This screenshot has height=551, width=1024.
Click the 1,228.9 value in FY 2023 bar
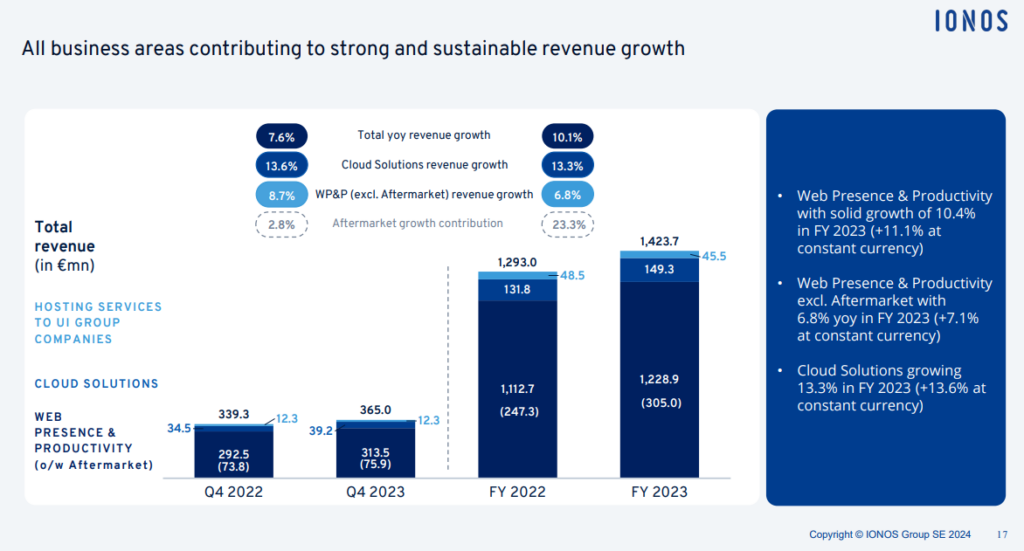[659, 379]
